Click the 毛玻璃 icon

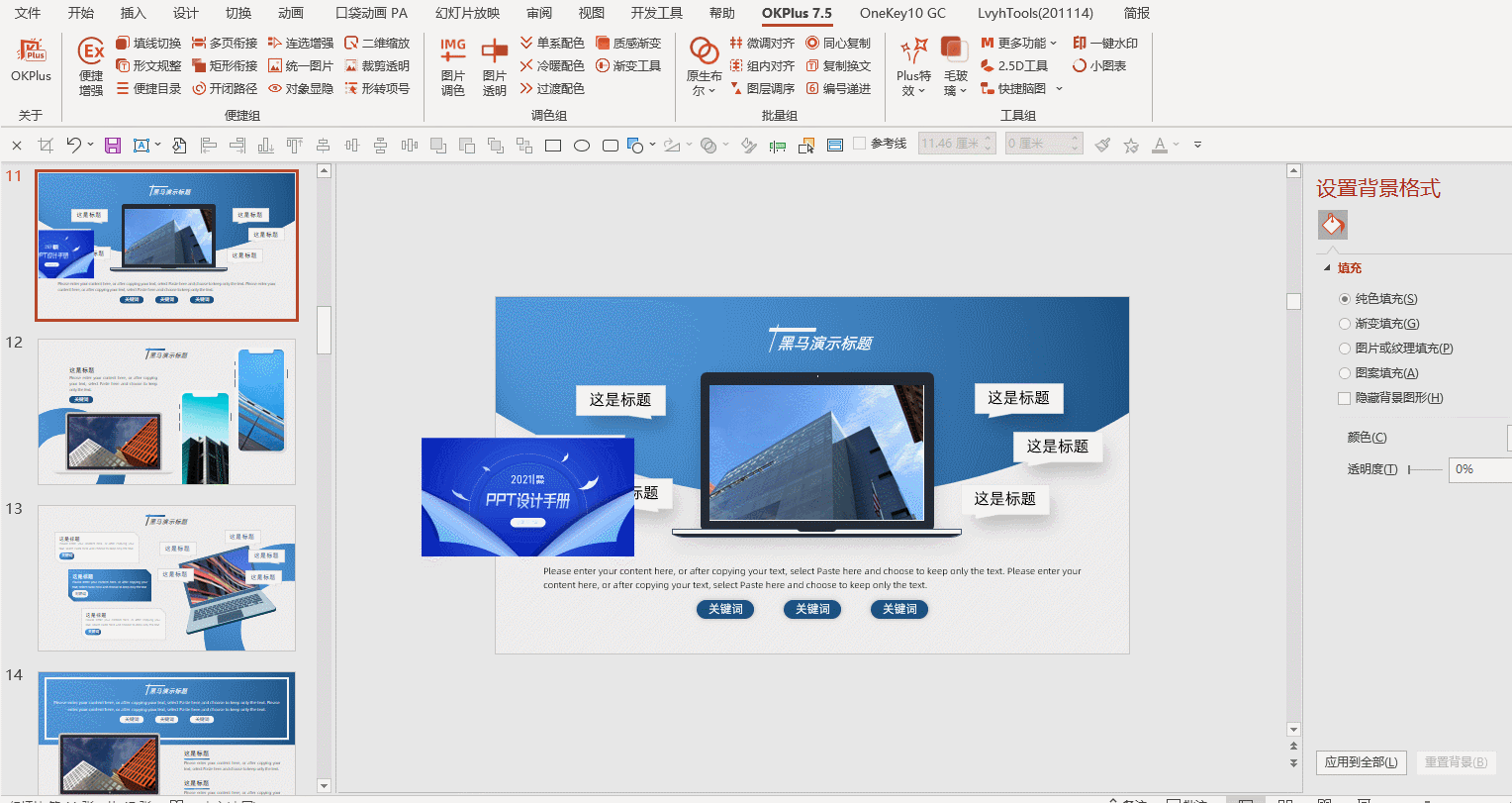coord(955,50)
